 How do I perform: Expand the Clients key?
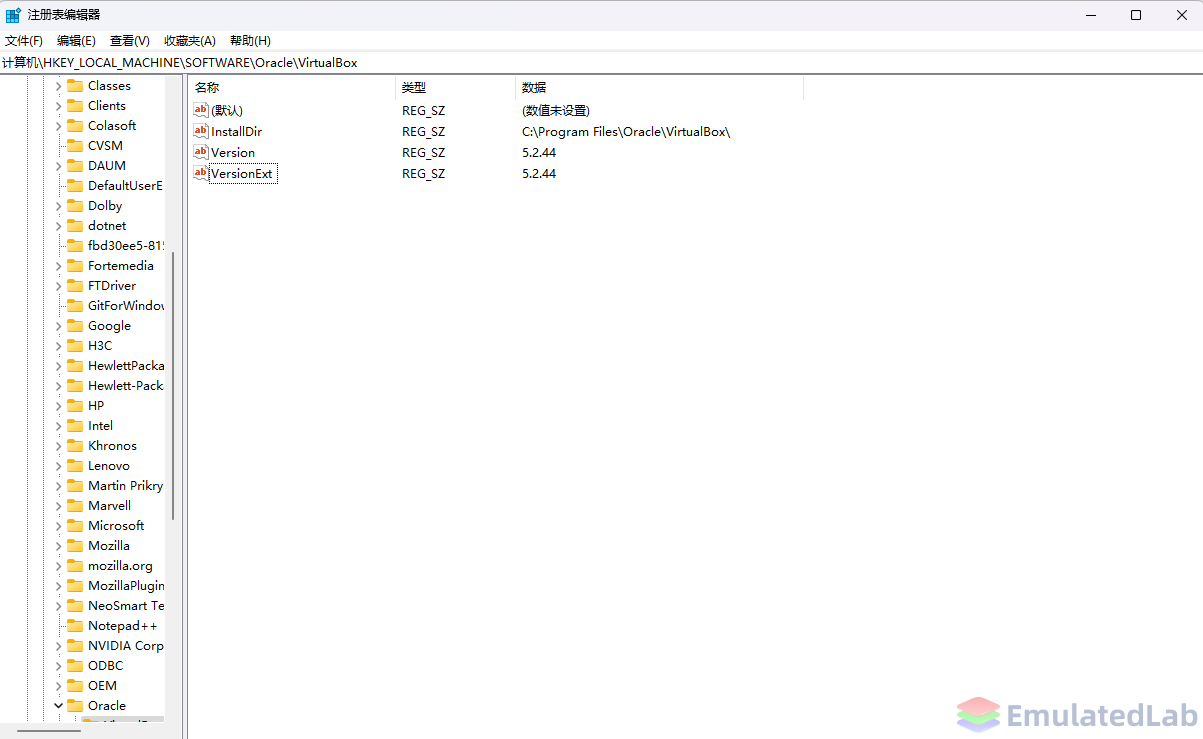[58, 106]
